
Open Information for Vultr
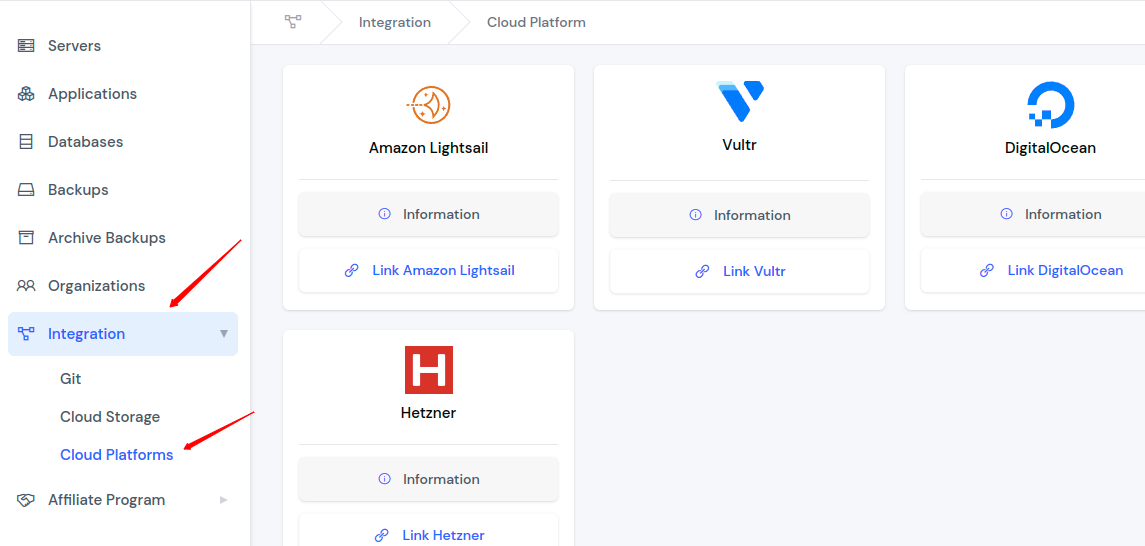click(x=740, y=215)
